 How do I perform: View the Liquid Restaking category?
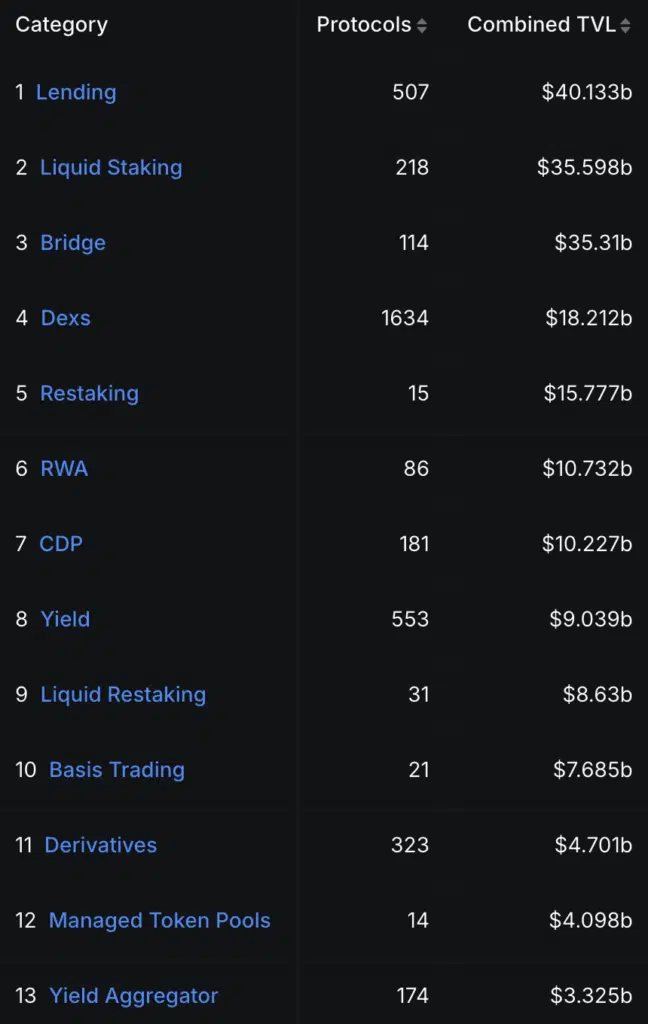tap(123, 694)
